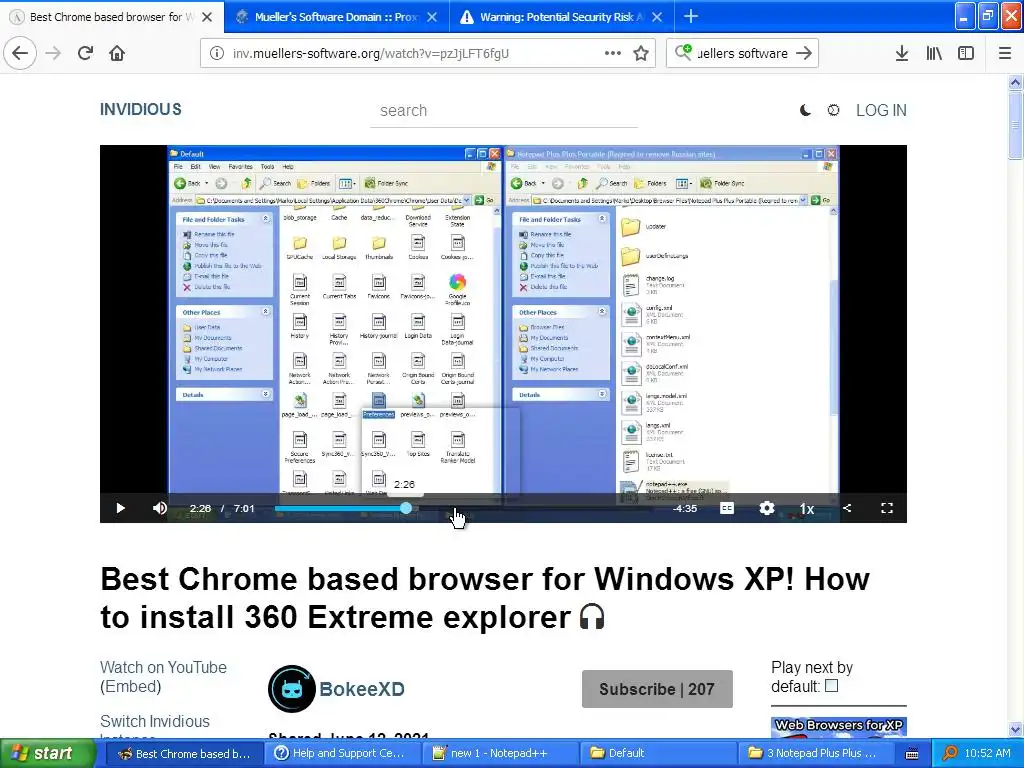The width and height of the screenshot is (1024, 768).
Task: Open page actions three-dot menu
Action: 613,53
